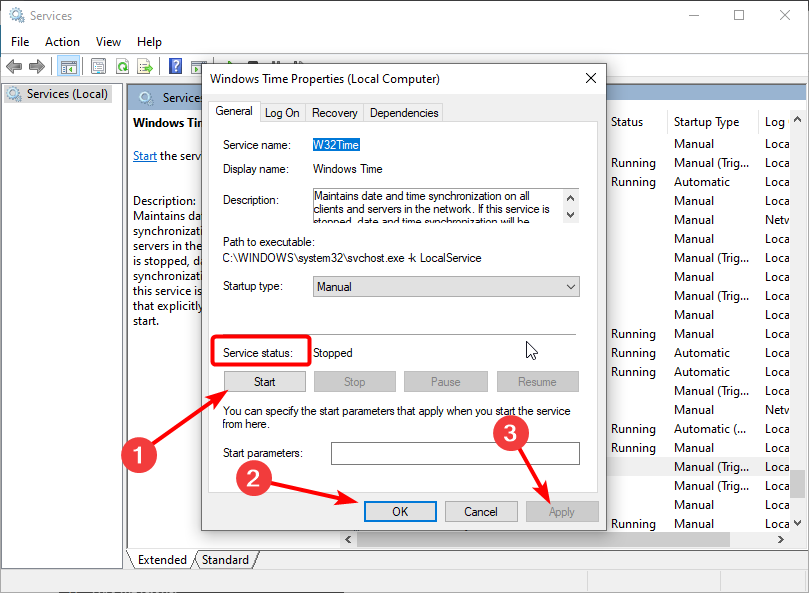Click the Stop service button

354,382
